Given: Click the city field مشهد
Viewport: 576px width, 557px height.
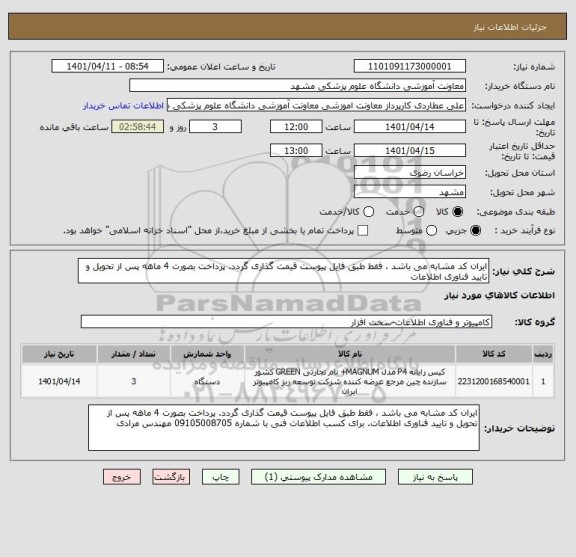Looking at the screenshot, I should tap(410, 192).
